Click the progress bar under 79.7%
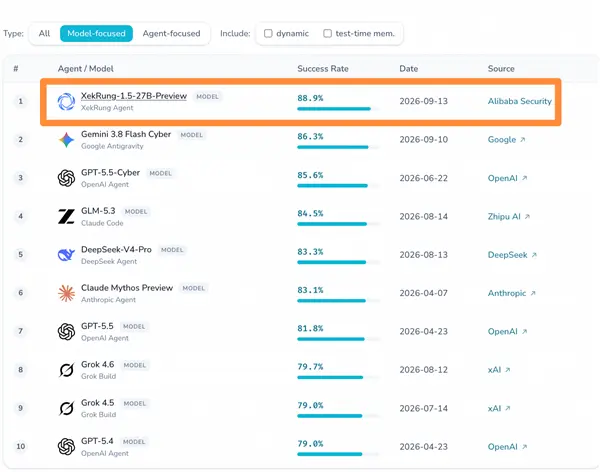The image size is (600, 472). [x=338, y=377]
